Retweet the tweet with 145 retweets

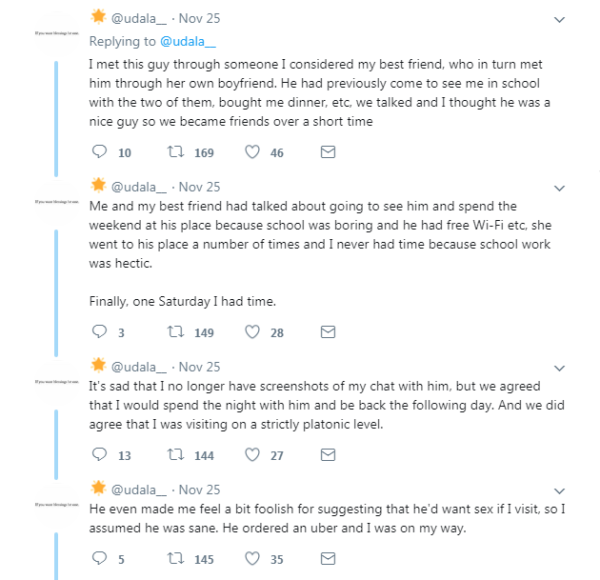tap(176, 559)
